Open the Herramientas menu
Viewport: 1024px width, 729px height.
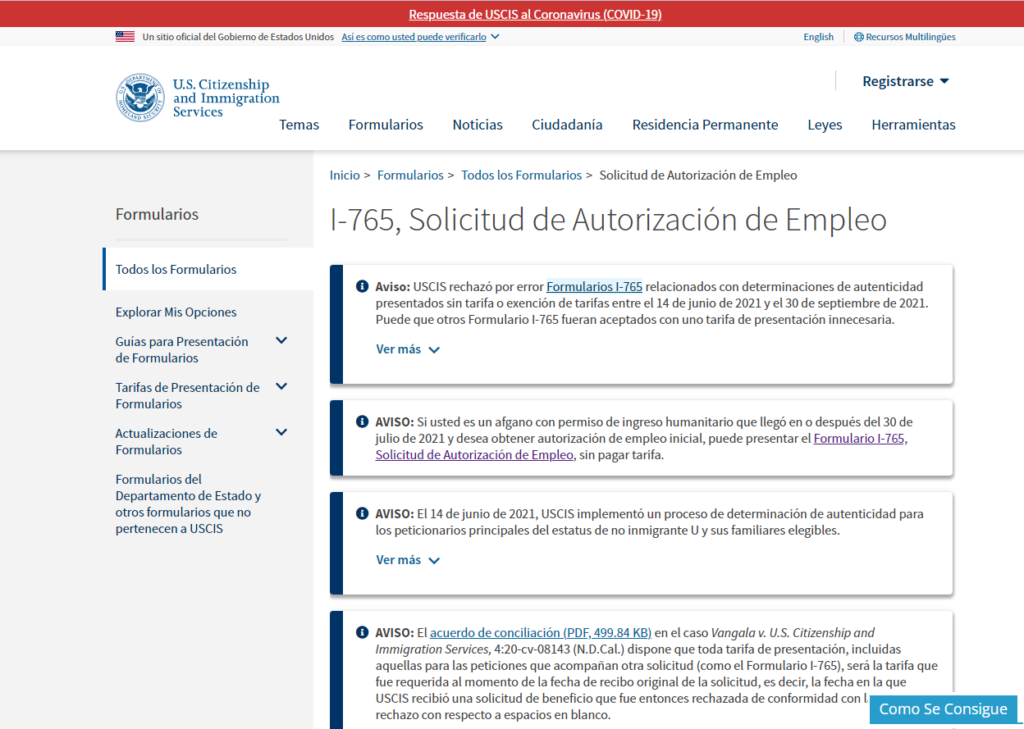coord(913,125)
